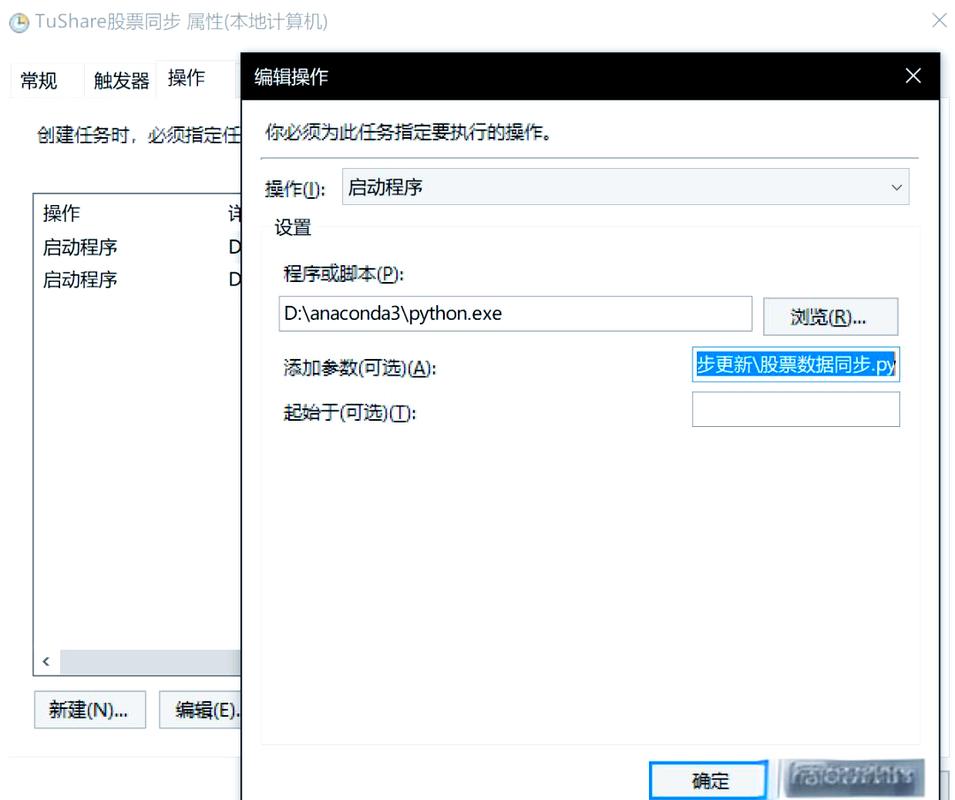Click the 编辑(E) button in properties window

click(x=200, y=709)
